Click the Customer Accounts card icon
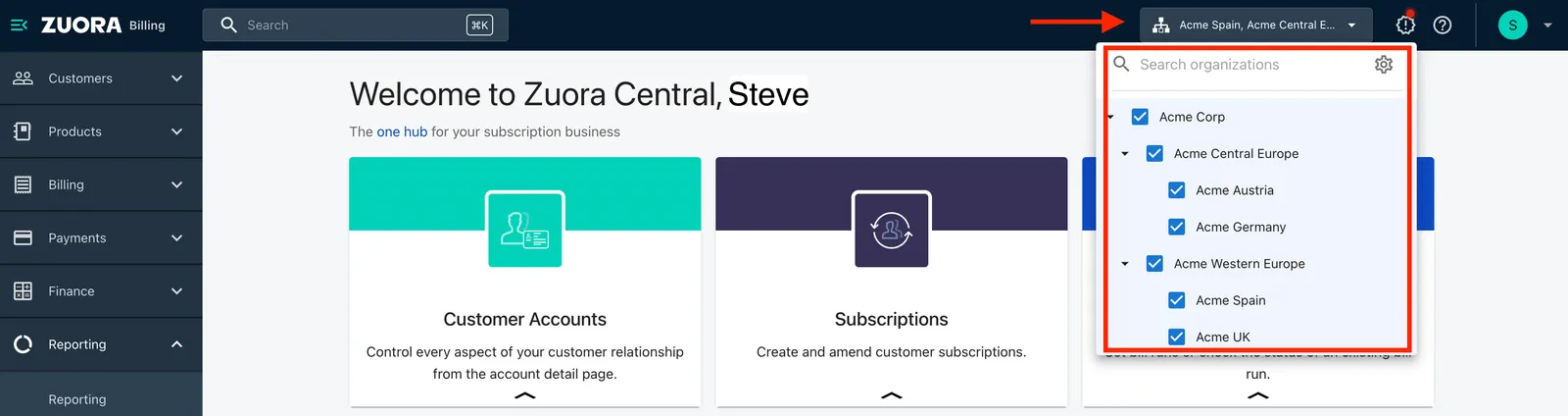 click(525, 229)
